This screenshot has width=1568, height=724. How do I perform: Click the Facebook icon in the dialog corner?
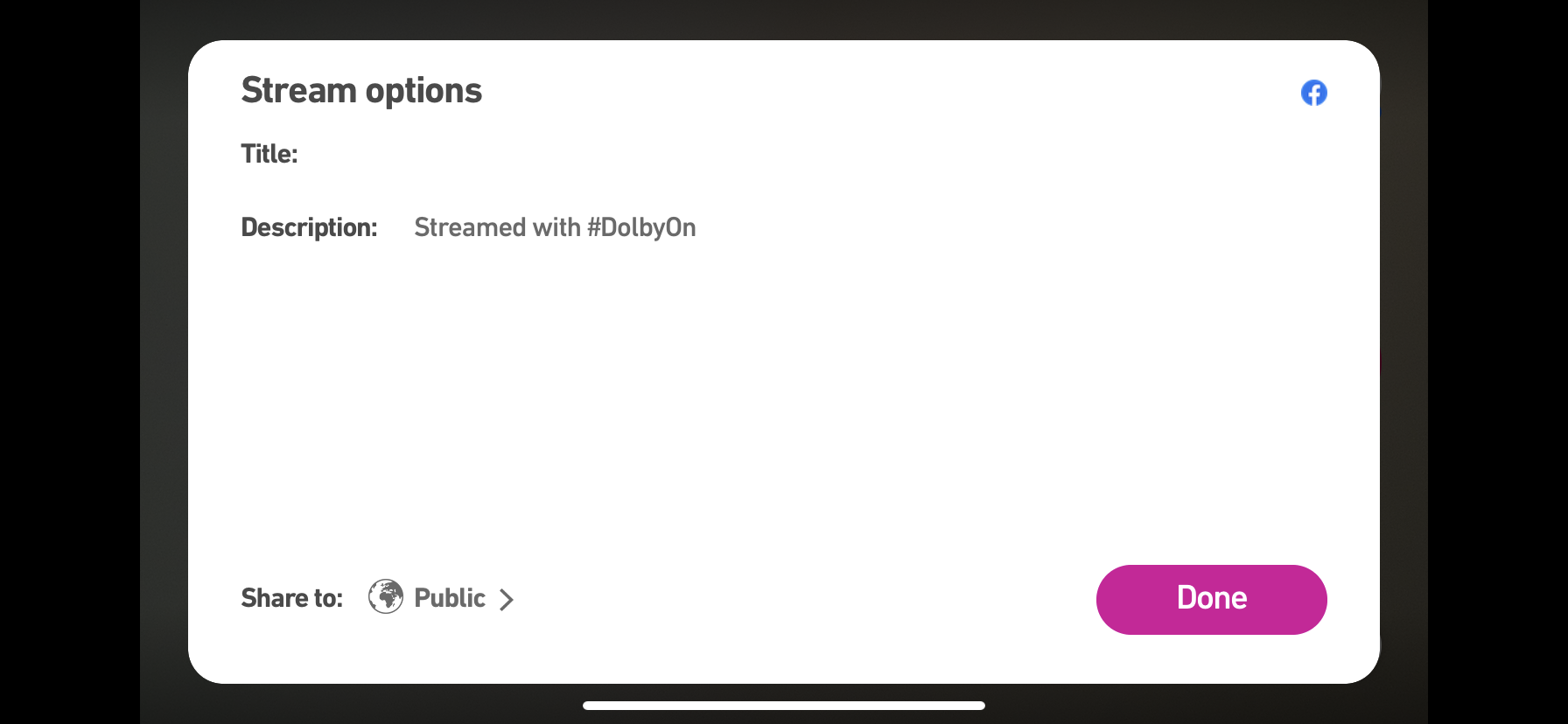1313,93
